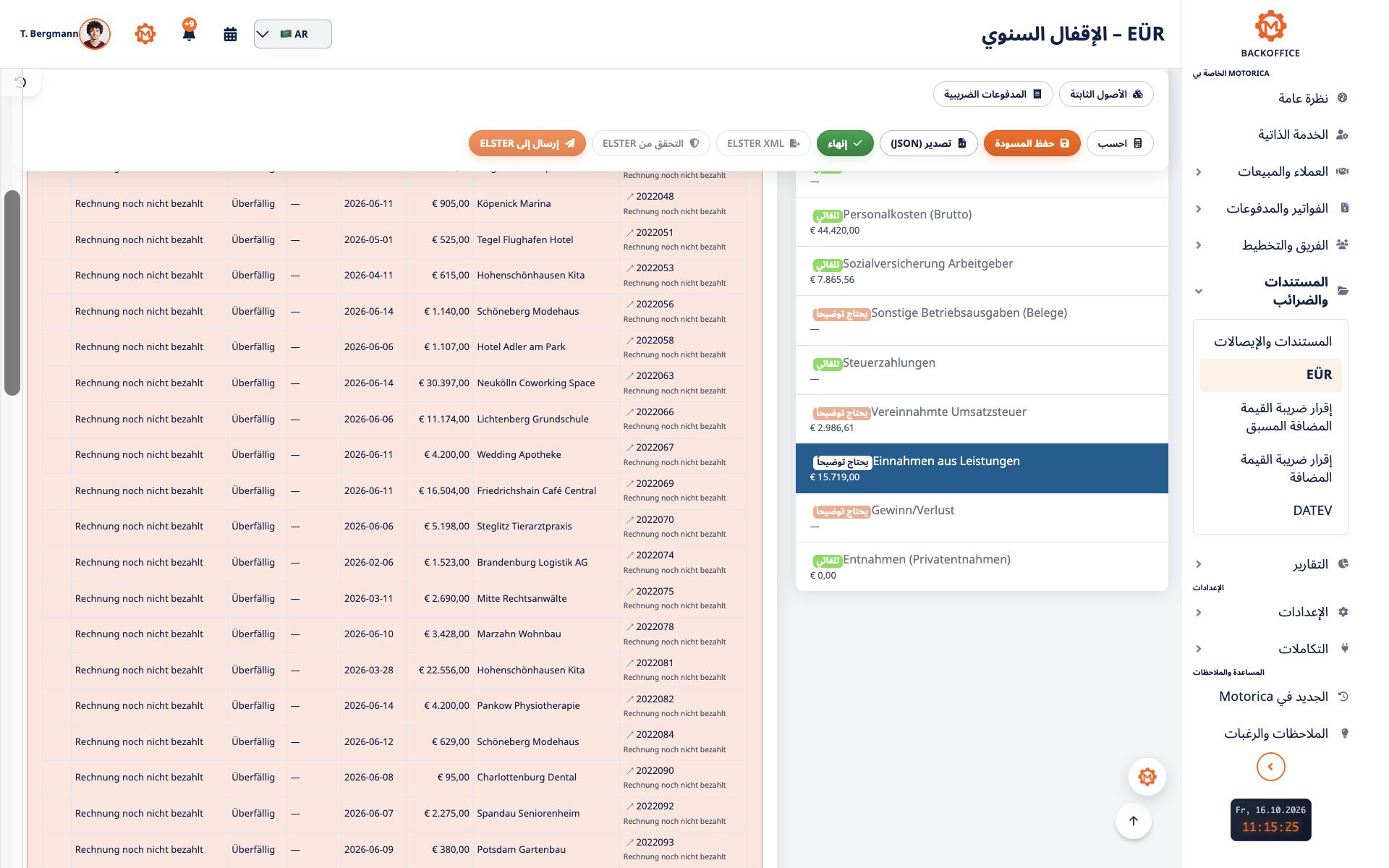Screen dimensions: 1389x868
Task: Select the Personalkosten (Brutto) row
Action: (x=982, y=221)
